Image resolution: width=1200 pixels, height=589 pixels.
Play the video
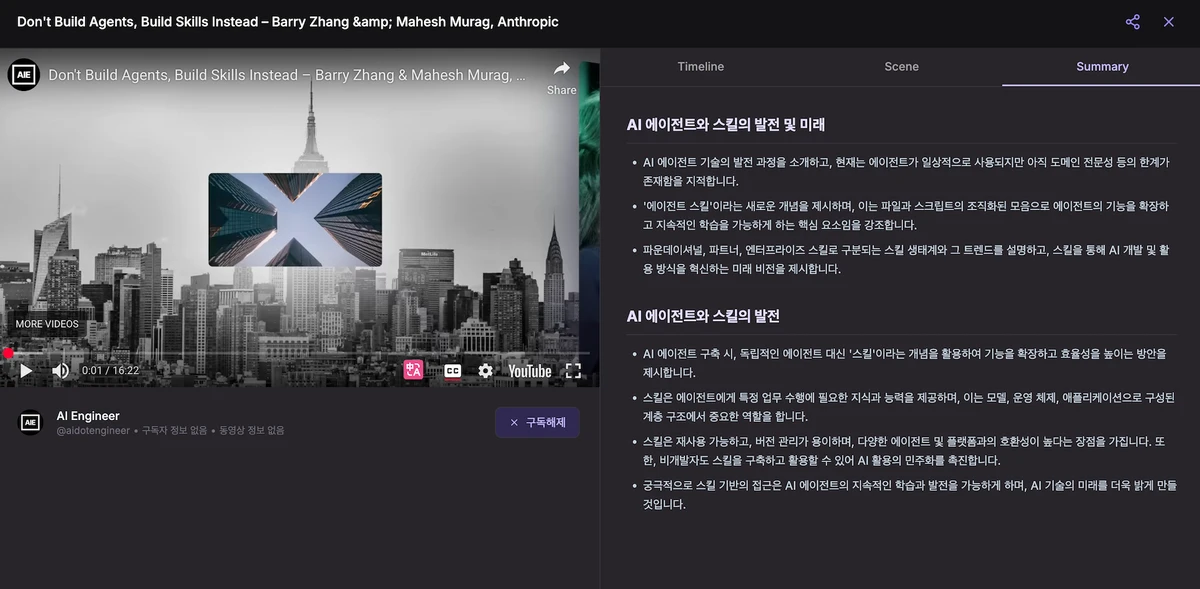[x=26, y=371]
